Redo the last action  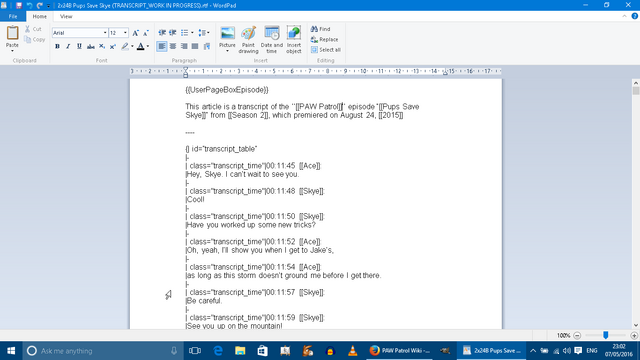click(40, 5)
